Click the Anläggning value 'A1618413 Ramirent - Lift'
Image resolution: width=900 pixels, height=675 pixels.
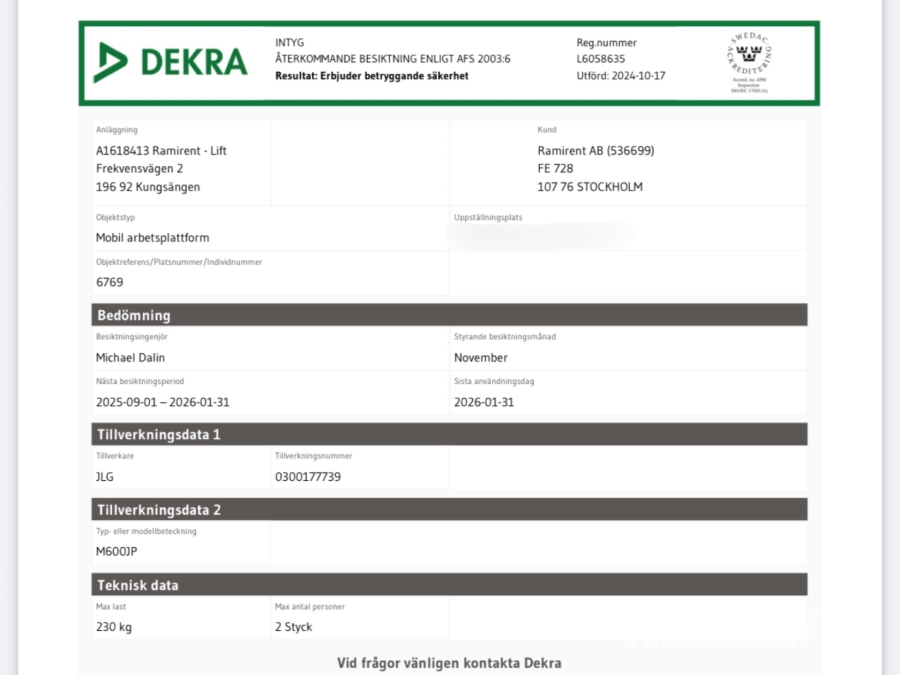[x=161, y=151]
